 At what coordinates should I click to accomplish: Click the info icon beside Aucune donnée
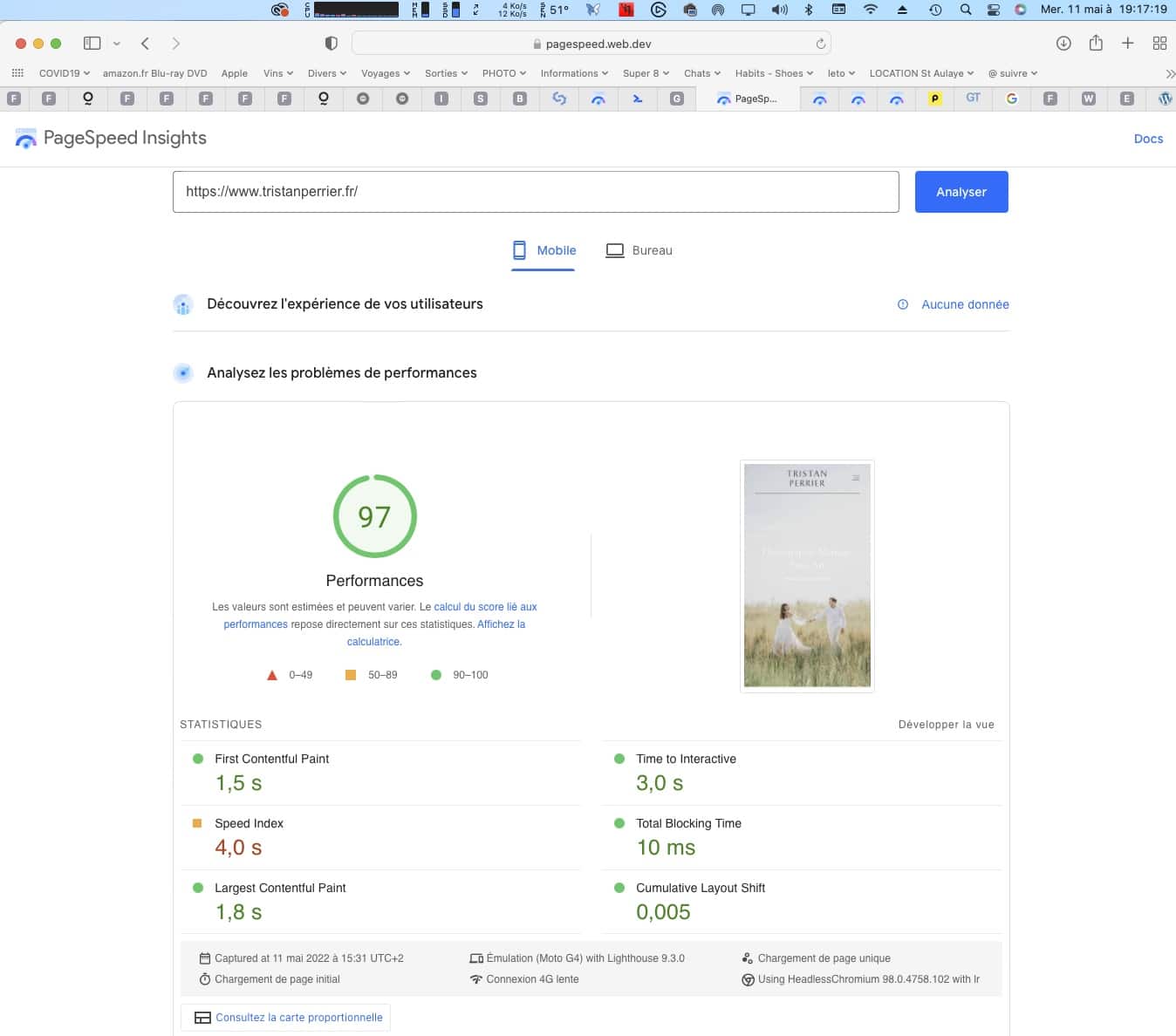(x=903, y=304)
